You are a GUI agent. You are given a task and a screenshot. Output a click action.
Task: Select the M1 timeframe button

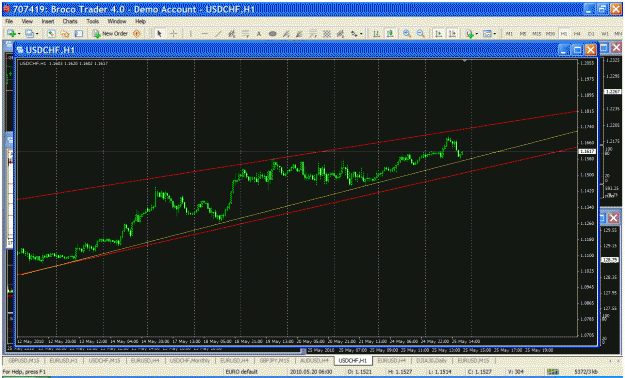[x=509, y=34]
